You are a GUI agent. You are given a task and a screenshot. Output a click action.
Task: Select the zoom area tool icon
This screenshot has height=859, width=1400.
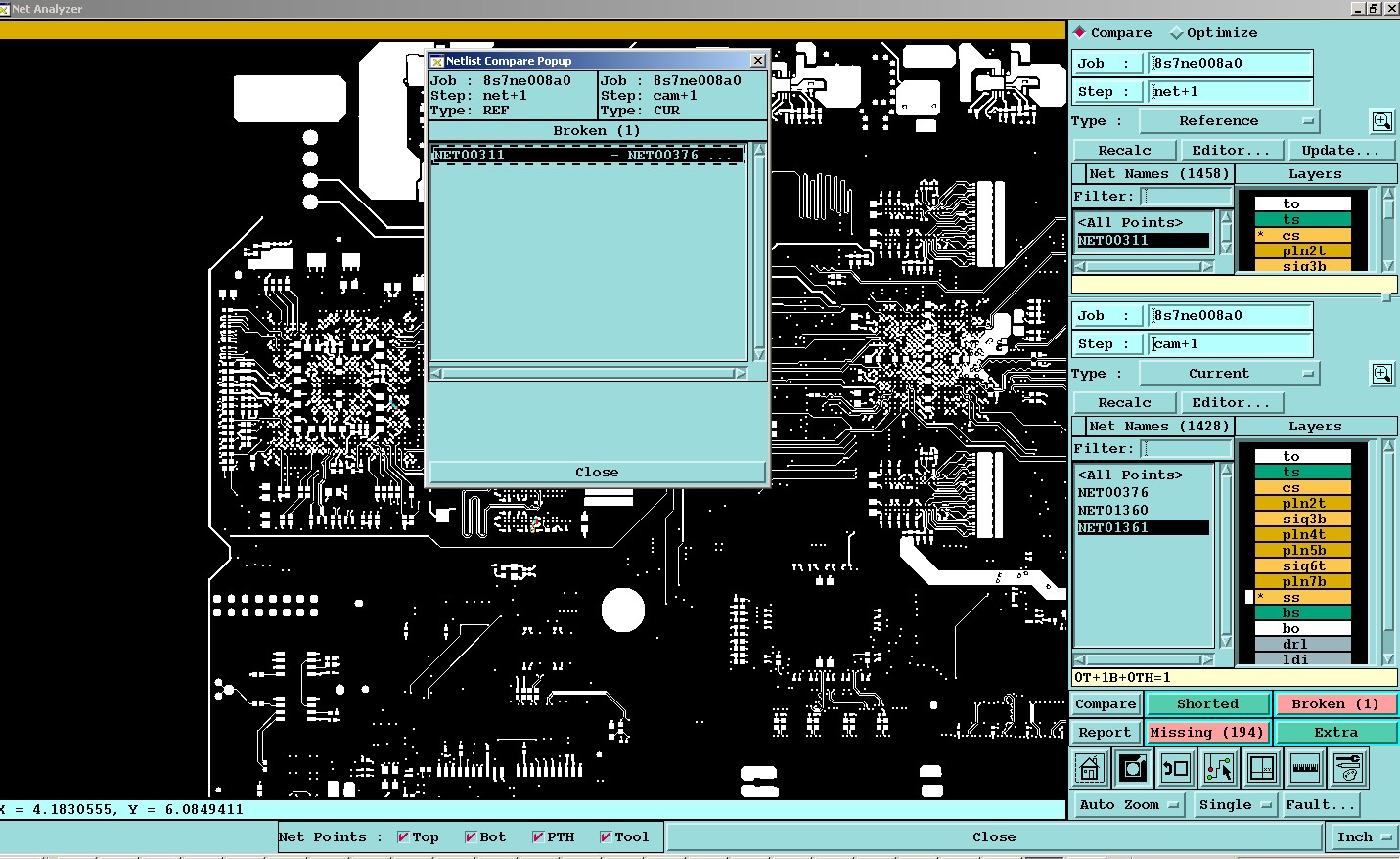click(x=1133, y=769)
